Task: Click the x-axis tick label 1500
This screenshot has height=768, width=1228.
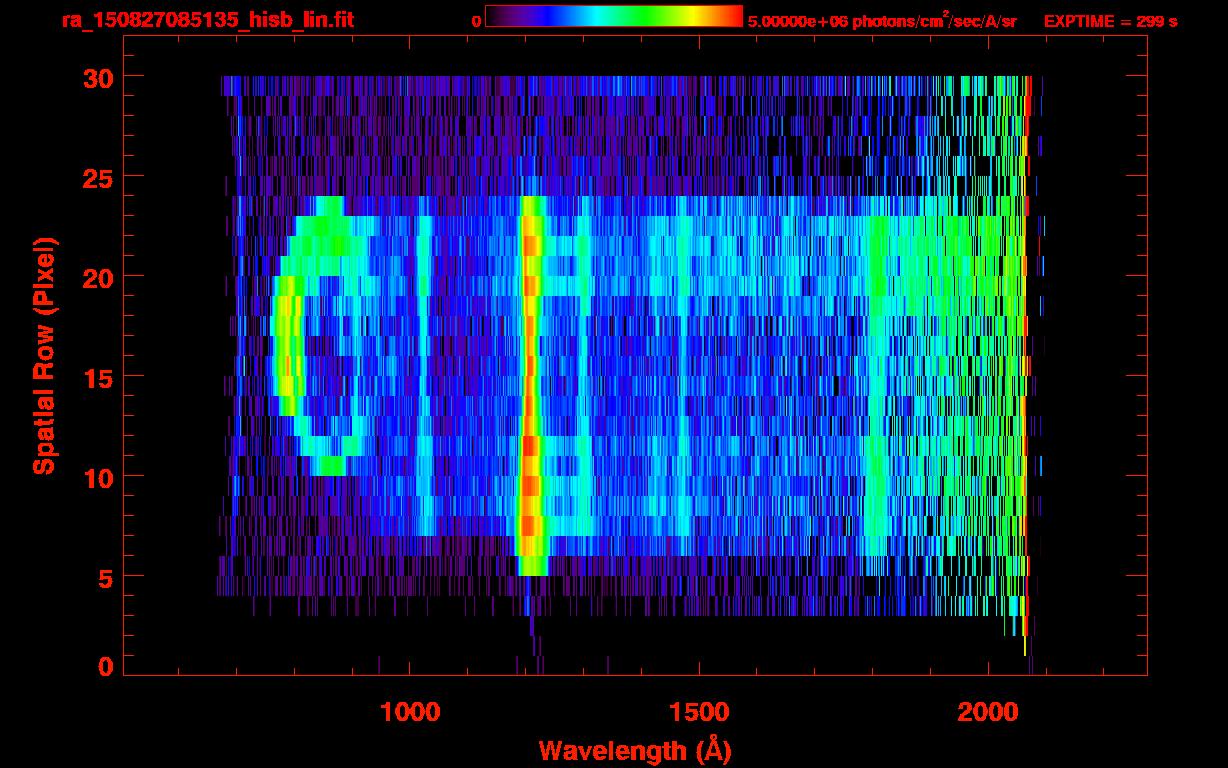Action: pos(699,712)
